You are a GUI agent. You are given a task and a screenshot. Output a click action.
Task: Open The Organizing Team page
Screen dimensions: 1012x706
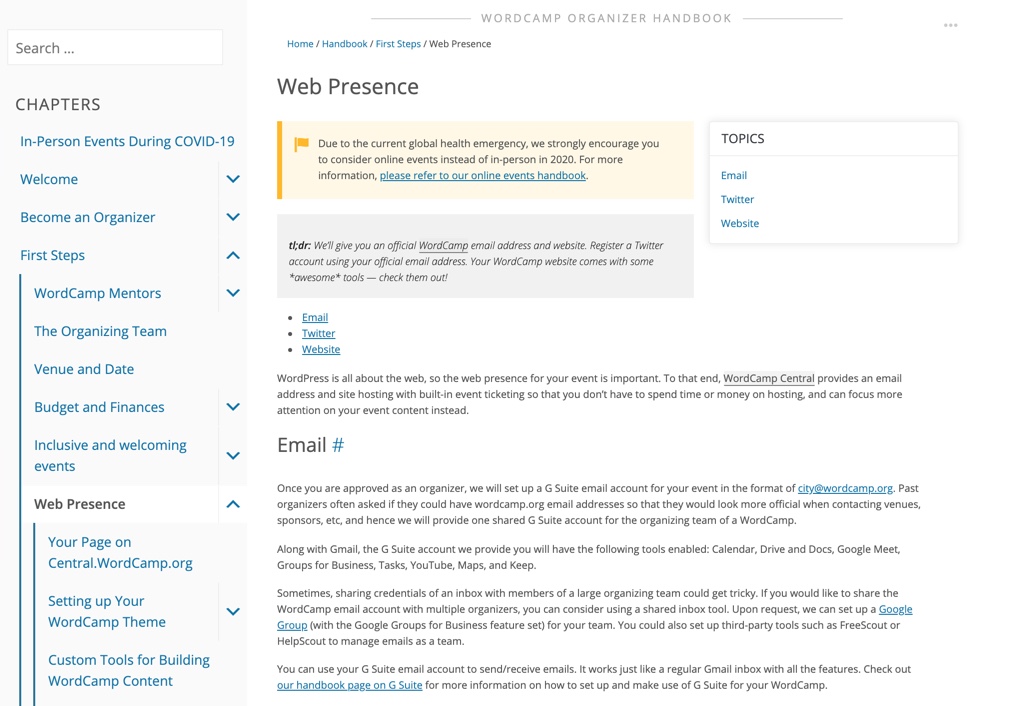pos(100,331)
